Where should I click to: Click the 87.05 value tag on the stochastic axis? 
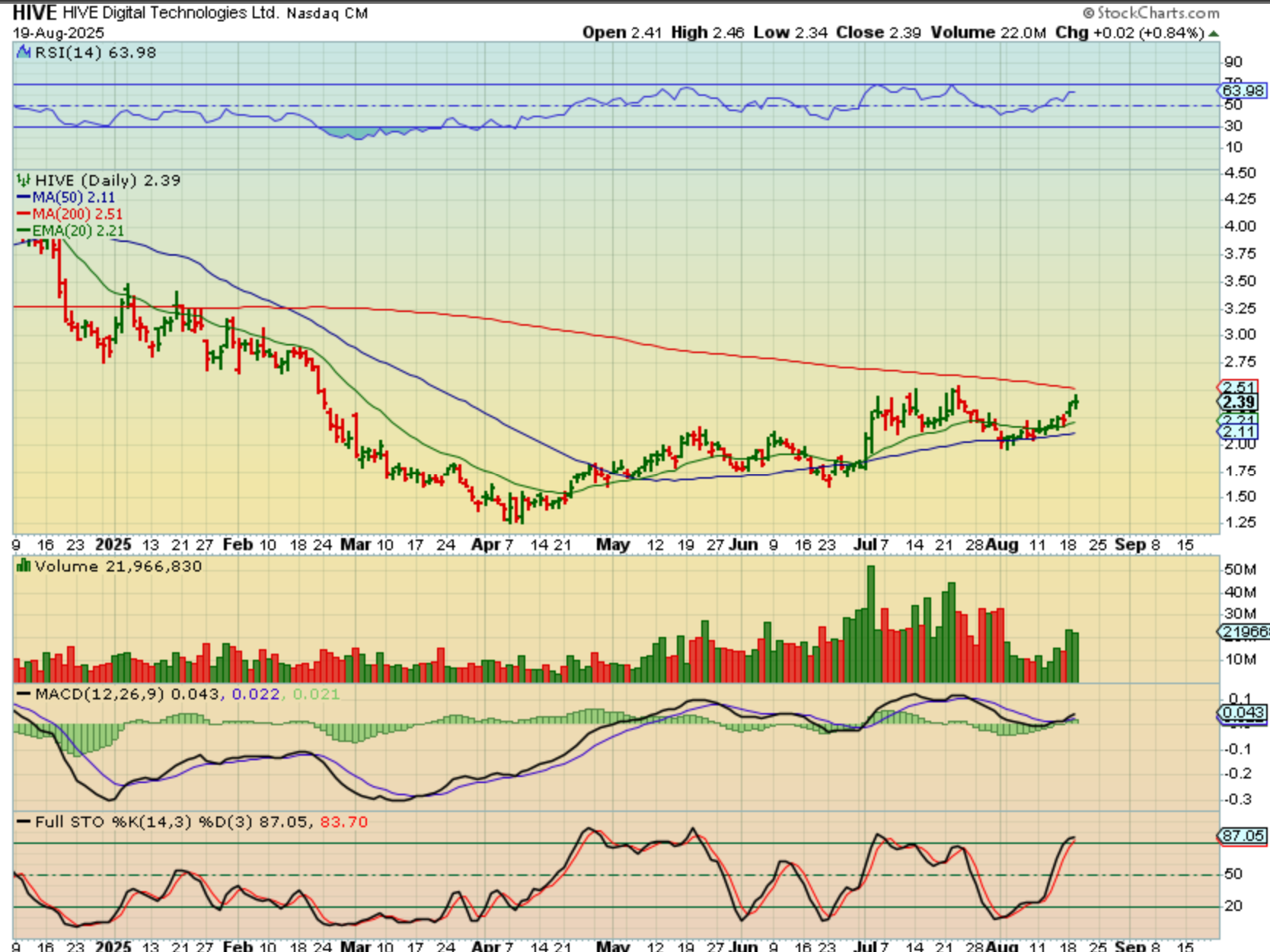[x=1243, y=836]
